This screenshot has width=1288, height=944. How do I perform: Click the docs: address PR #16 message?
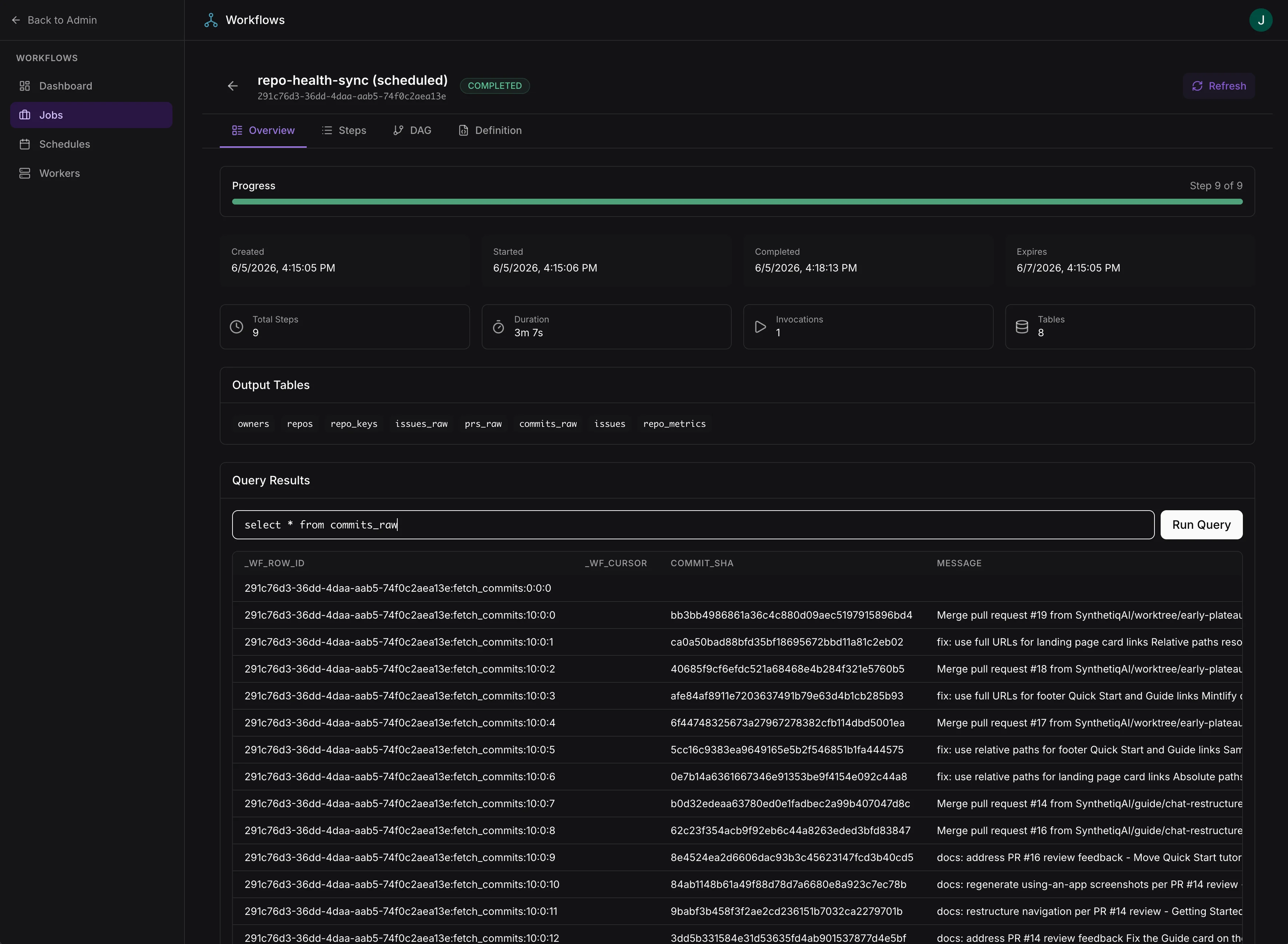[1089, 857]
